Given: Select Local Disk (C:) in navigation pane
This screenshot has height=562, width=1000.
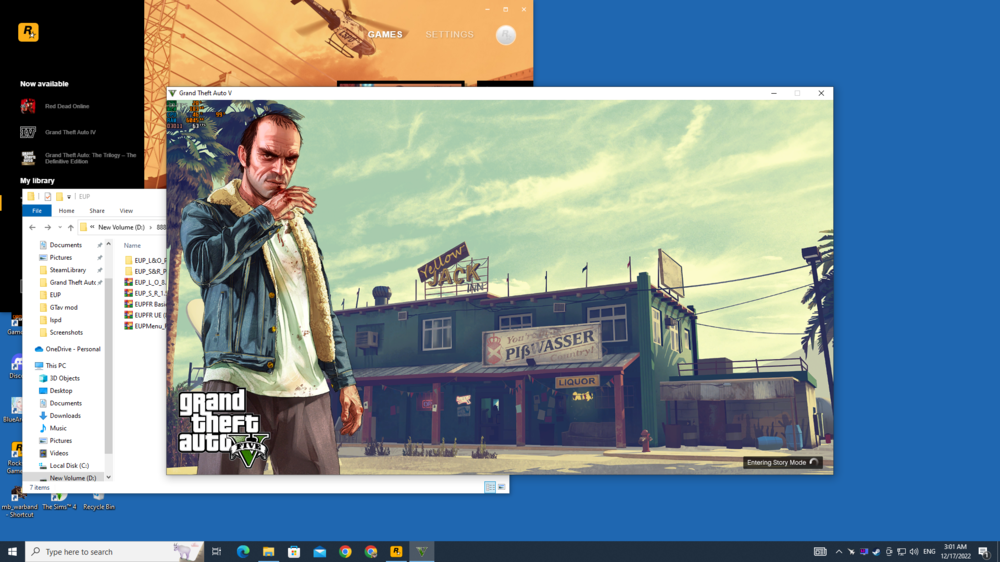Looking at the screenshot, I should click(x=69, y=466).
